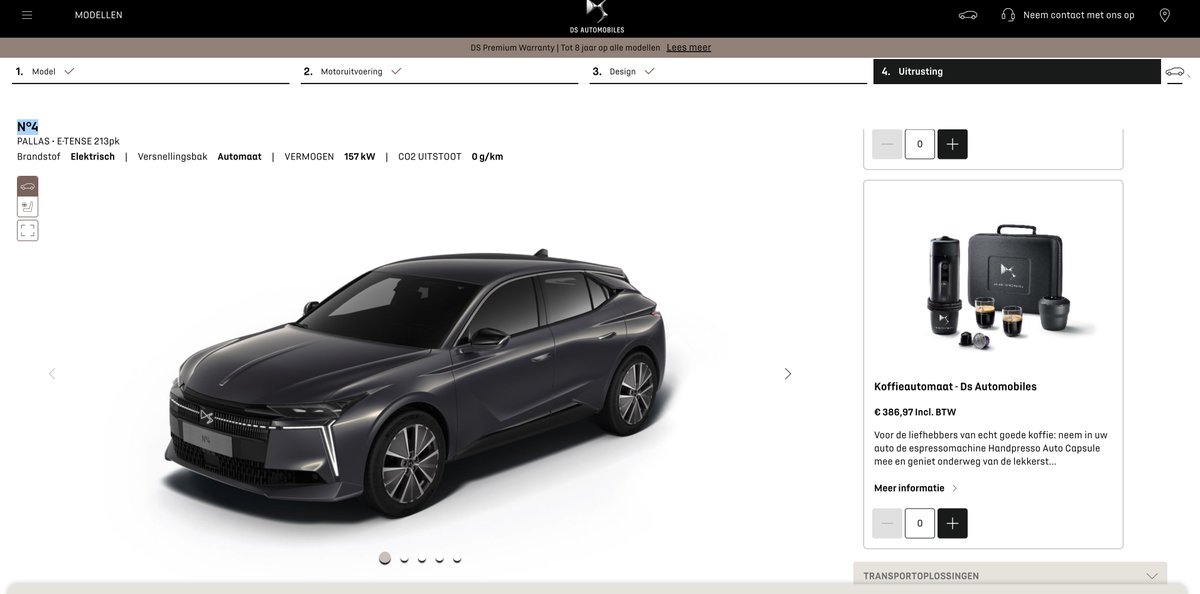
Task: Follow the 'Lees meer' warranty link
Action: pyautogui.click(x=689, y=47)
